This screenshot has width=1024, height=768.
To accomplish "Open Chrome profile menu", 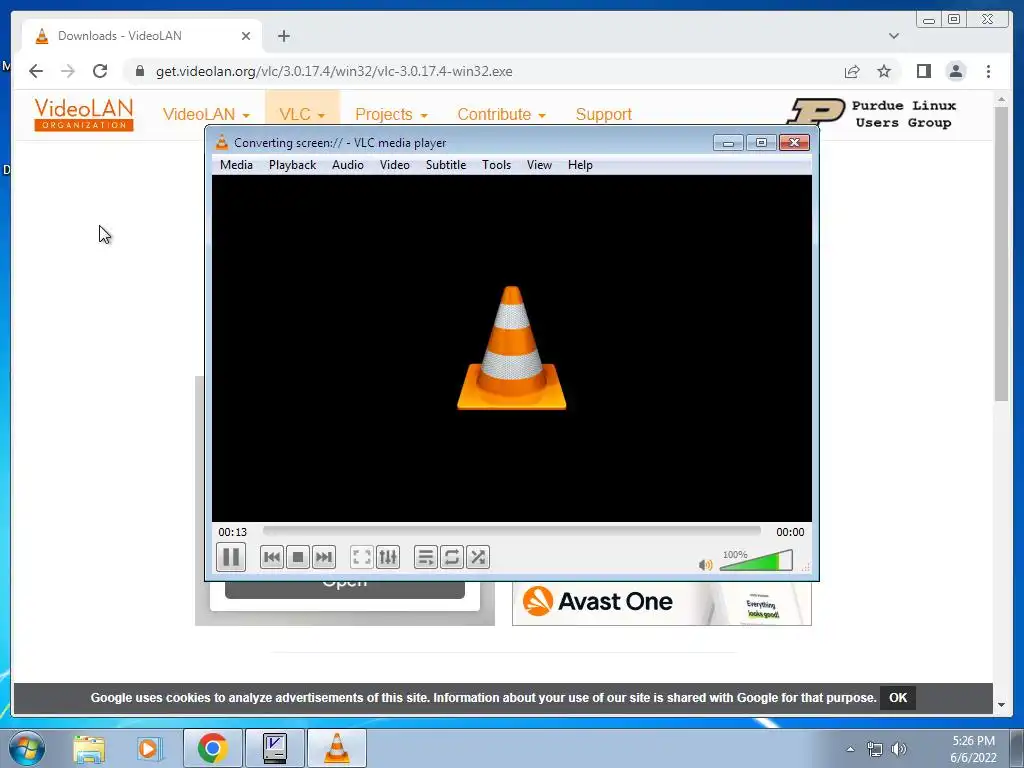I will click(x=956, y=71).
